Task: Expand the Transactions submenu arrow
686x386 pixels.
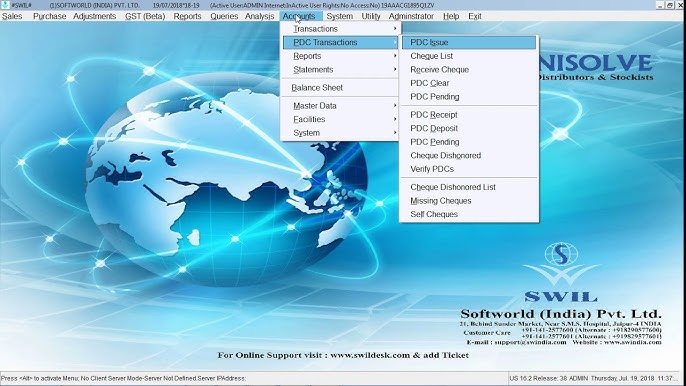Action: click(x=395, y=29)
